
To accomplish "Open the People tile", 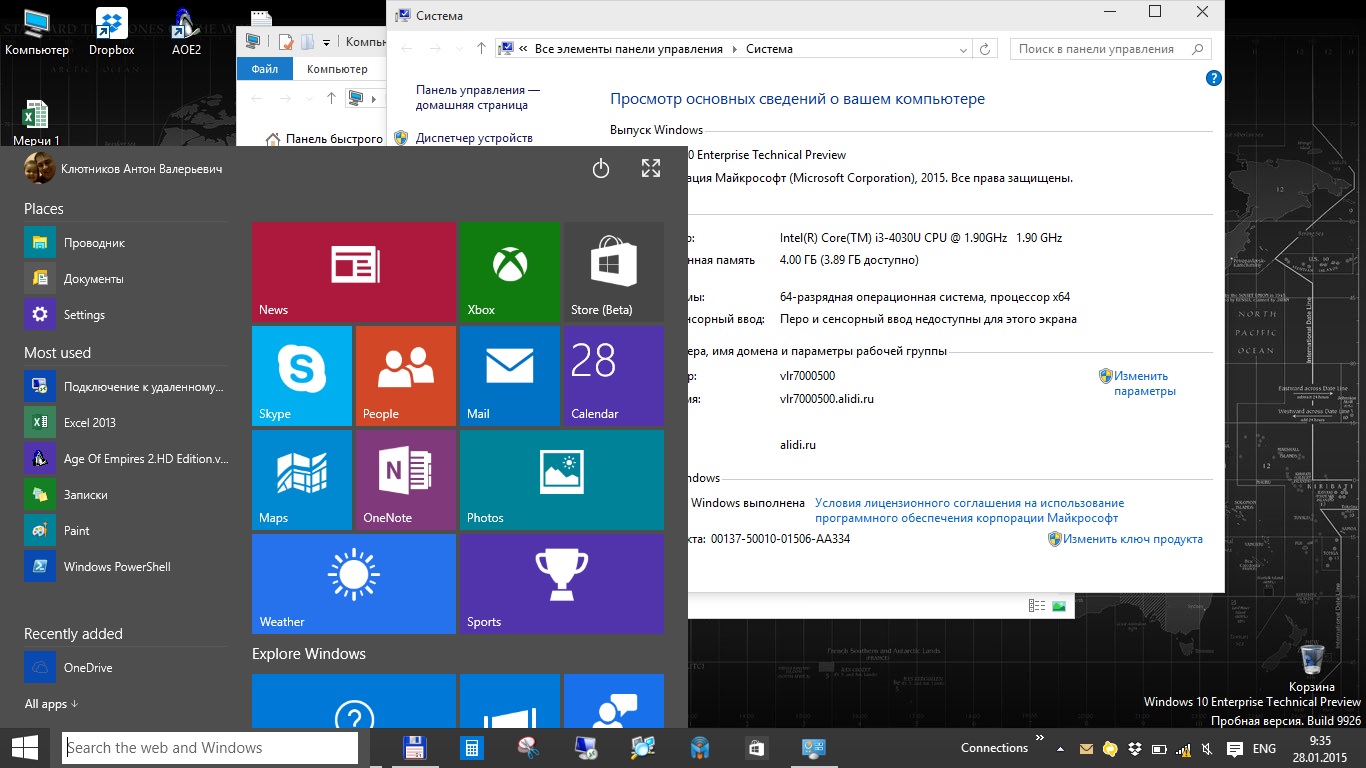I will pos(406,376).
